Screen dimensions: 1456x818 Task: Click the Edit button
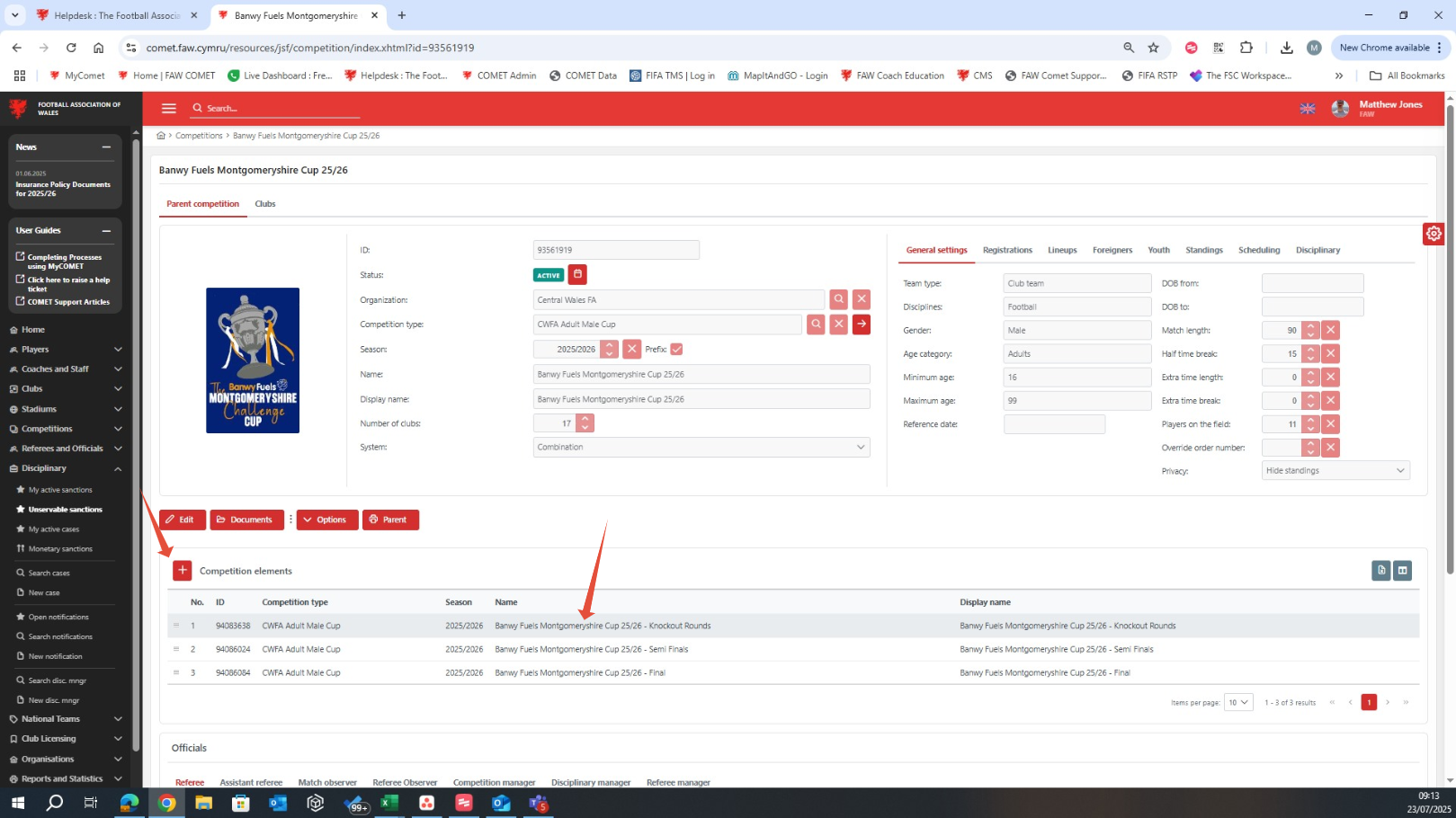click(183, 520)
